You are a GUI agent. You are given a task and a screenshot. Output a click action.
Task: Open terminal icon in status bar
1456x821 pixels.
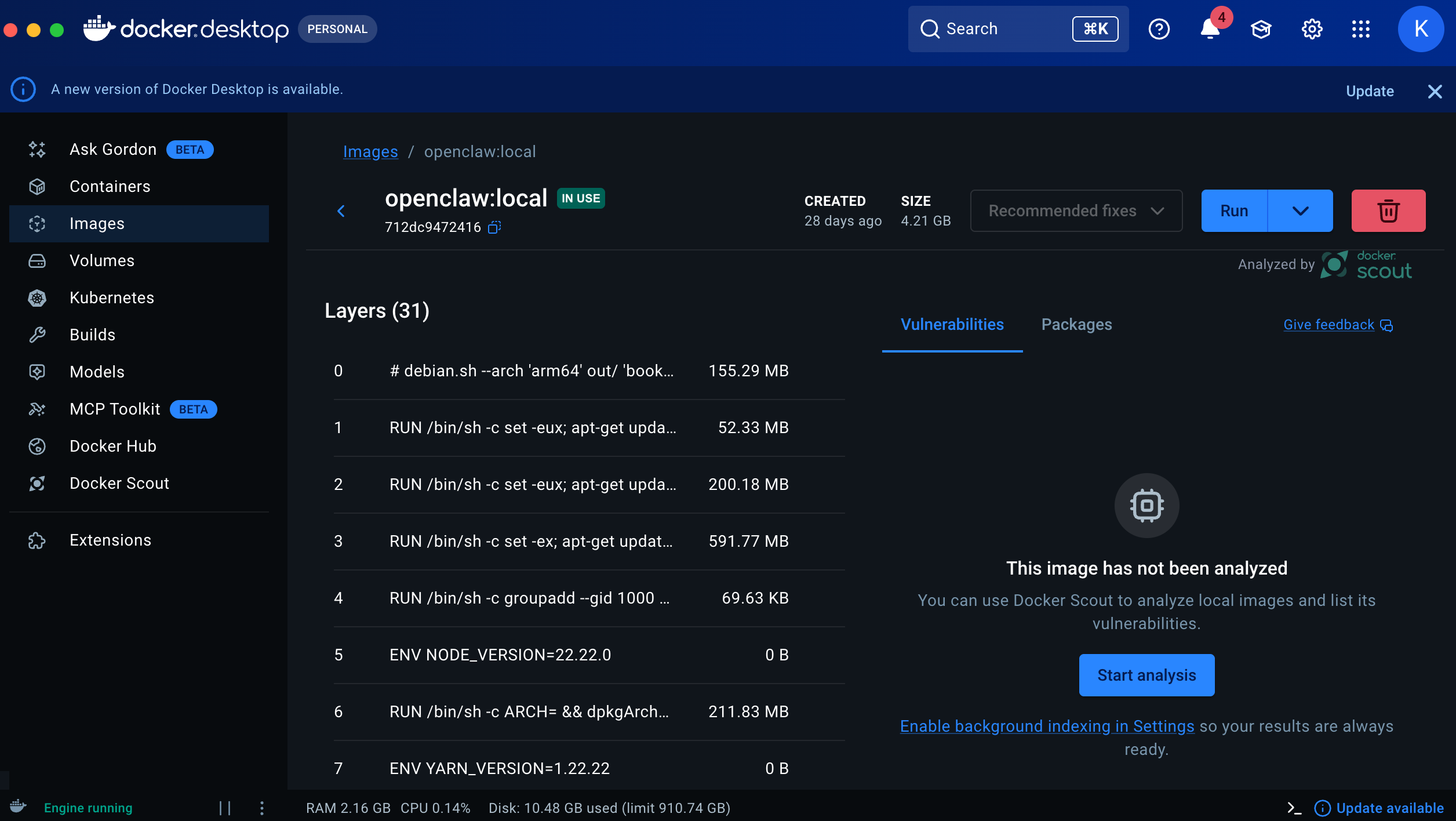1294,808
